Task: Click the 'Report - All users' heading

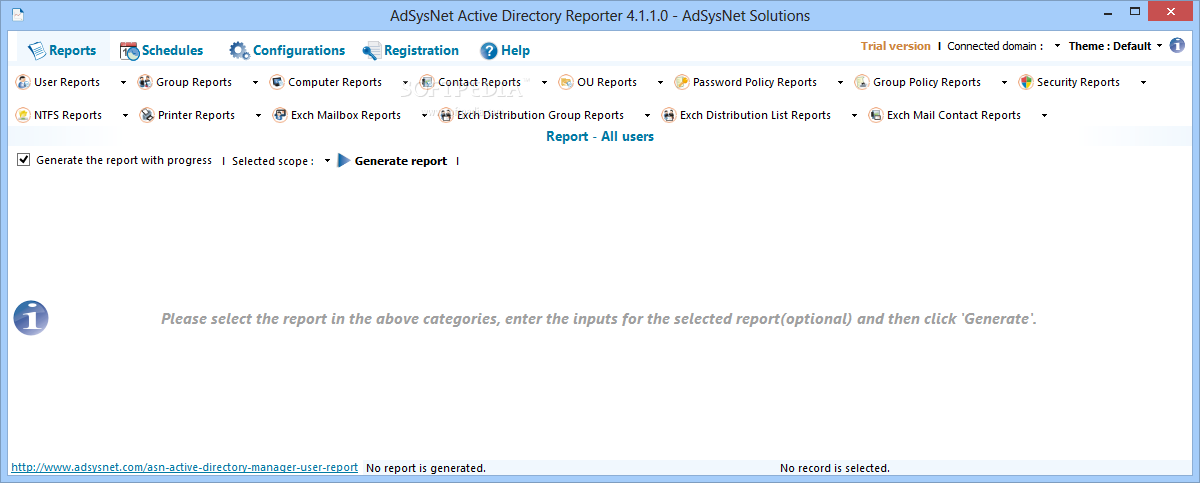Action: point(600,136)
